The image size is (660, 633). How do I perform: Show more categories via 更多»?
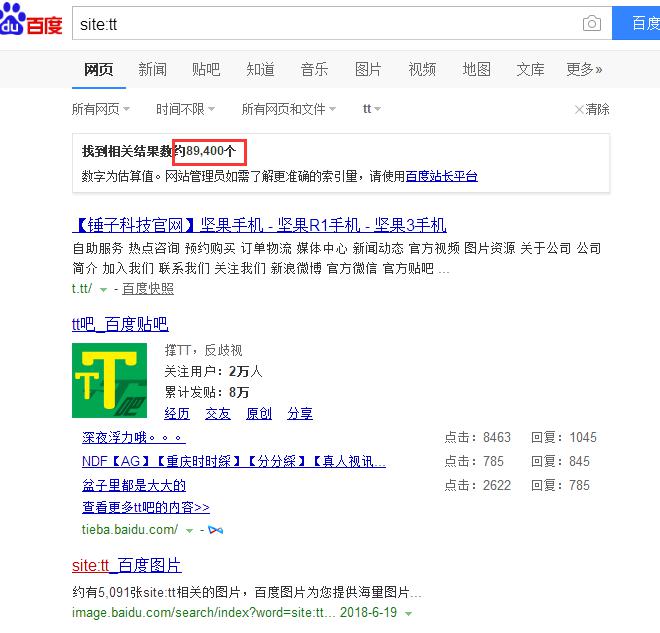(x=584, y=69)
